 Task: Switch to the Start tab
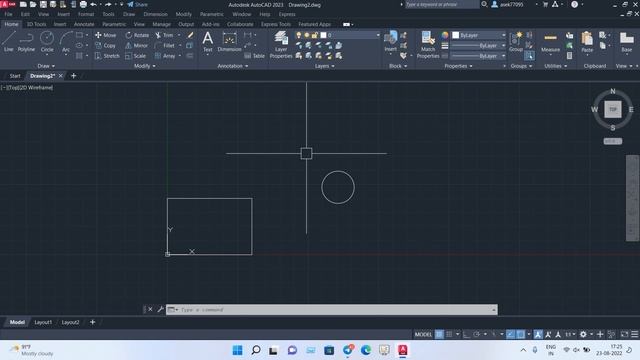coord(15,76)
